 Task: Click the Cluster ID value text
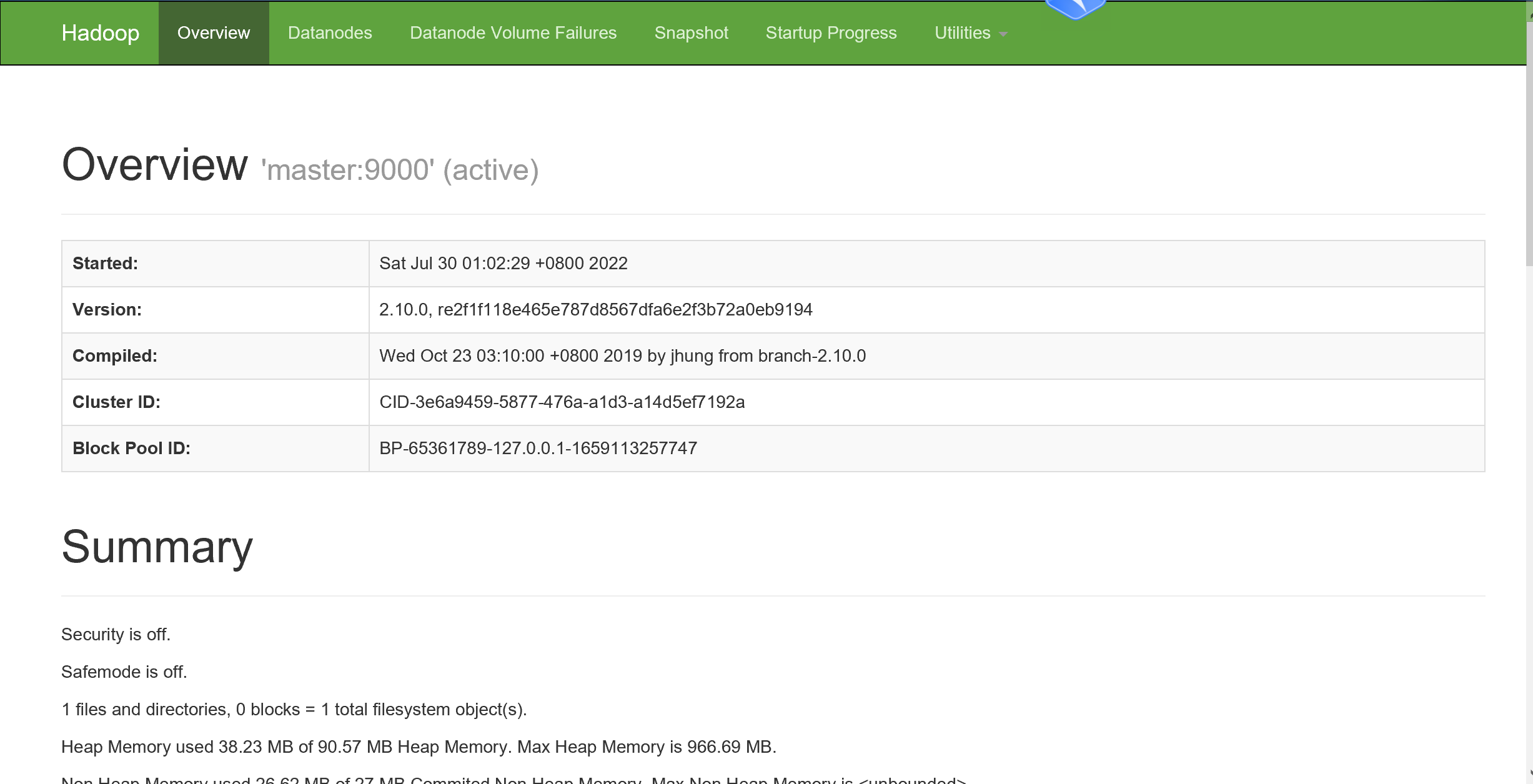point(562,402)
